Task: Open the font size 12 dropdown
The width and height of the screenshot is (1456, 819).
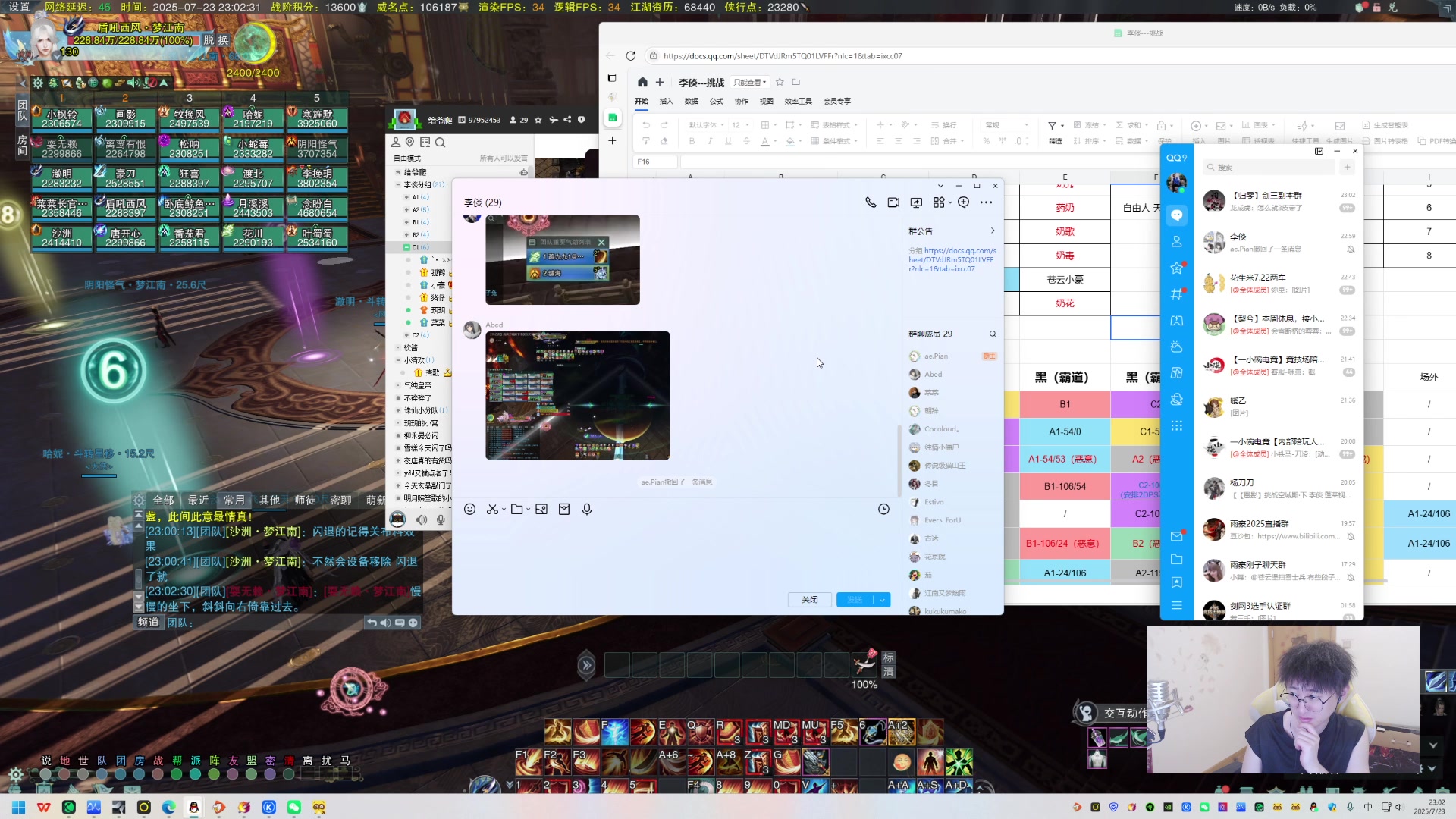Action: pos(740,125)
